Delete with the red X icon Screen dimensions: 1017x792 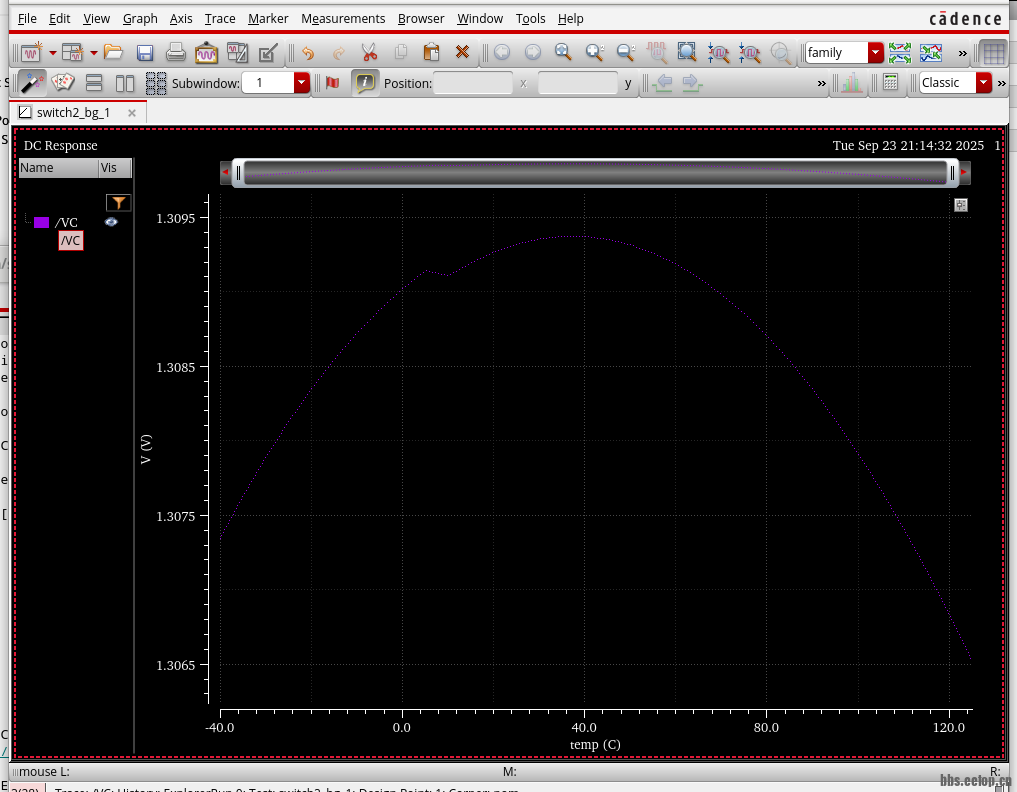tap(462, 52)
